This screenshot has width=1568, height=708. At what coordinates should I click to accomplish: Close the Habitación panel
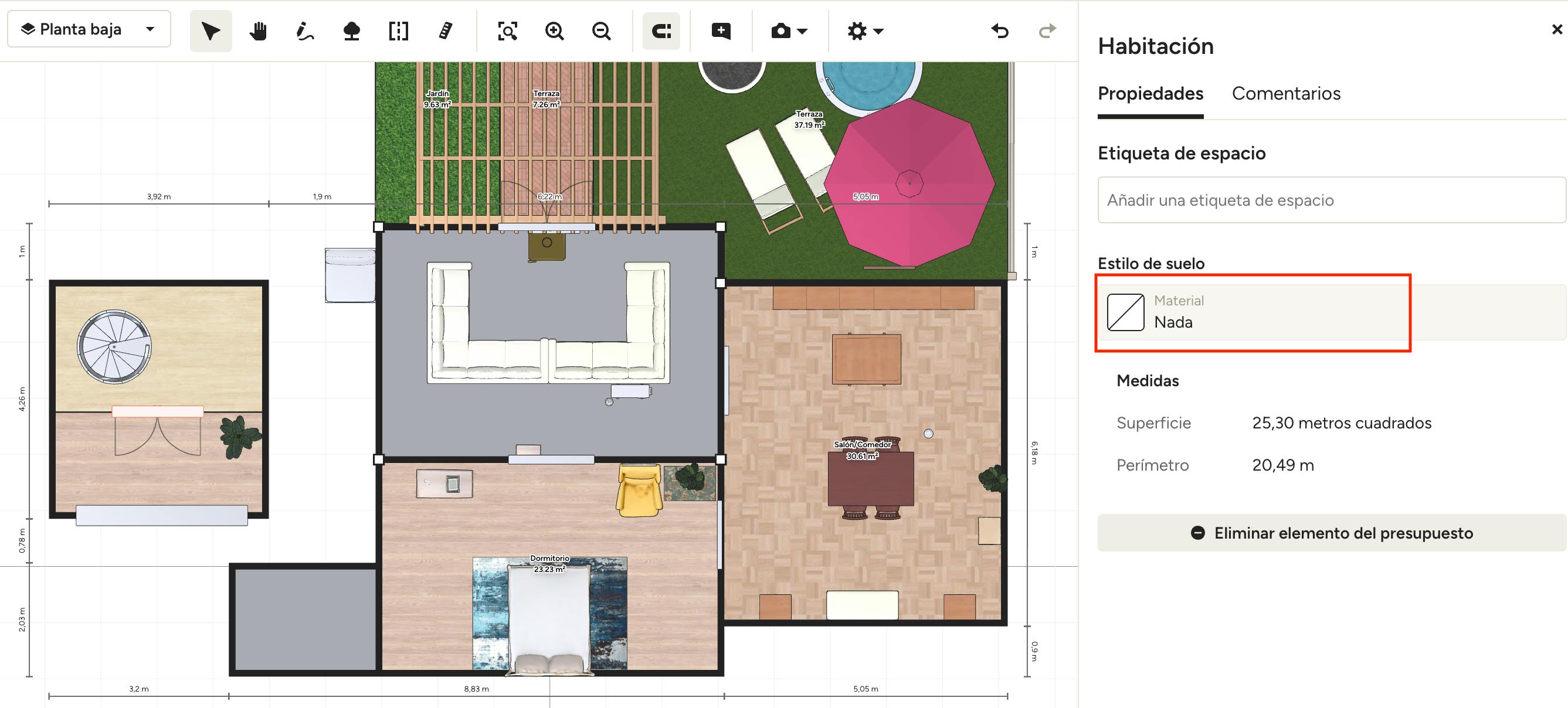click(x=1556, y=29)
